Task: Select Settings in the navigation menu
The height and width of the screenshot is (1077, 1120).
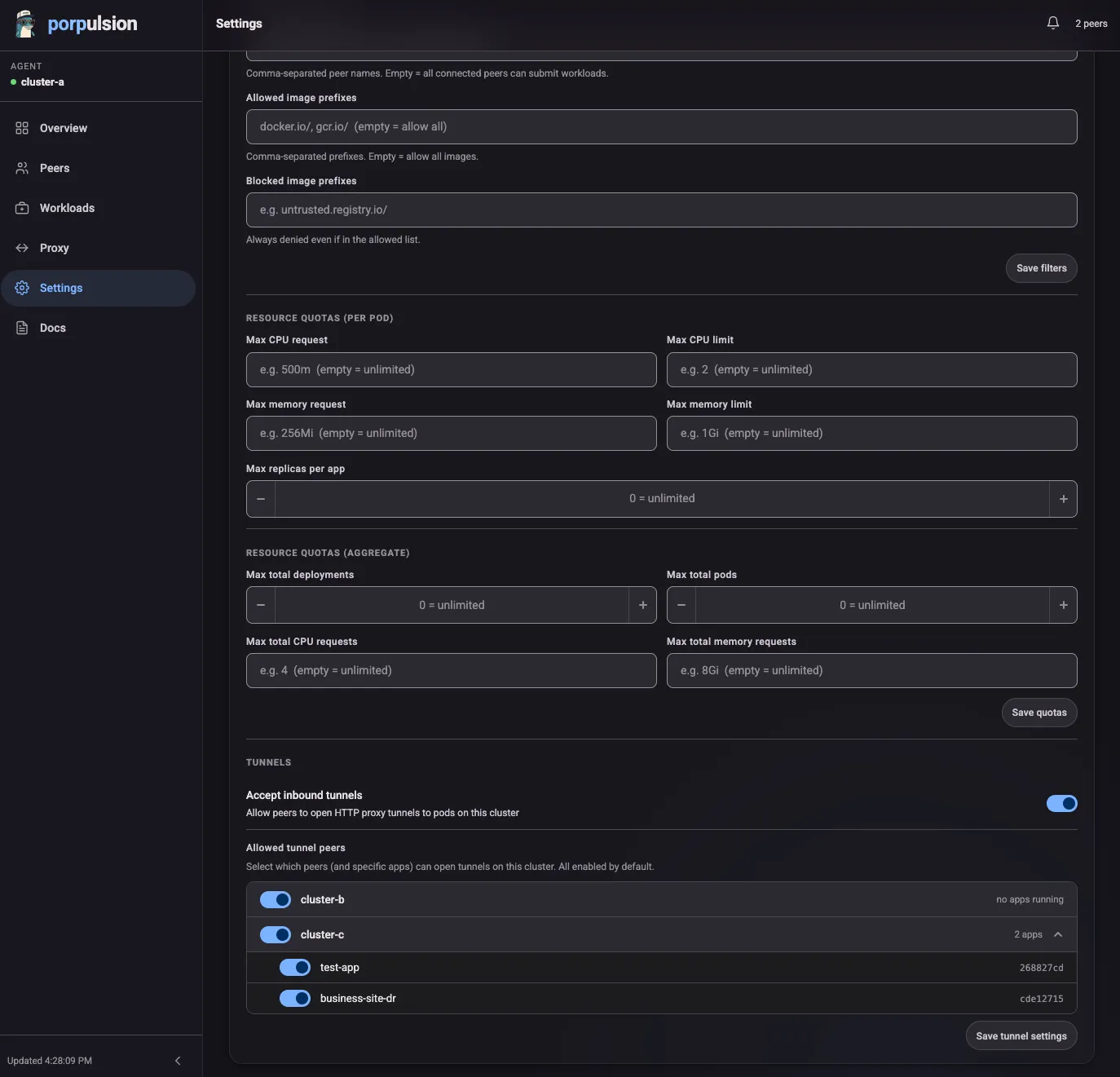Action: coord(60,288)
